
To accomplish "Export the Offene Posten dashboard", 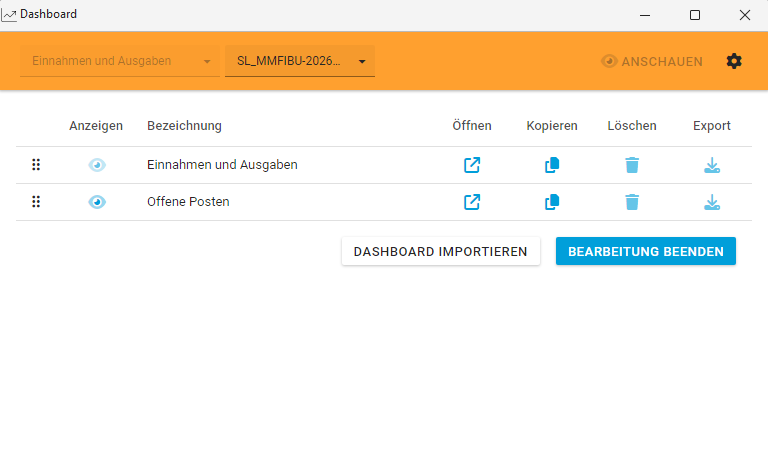I will point(712,202).
